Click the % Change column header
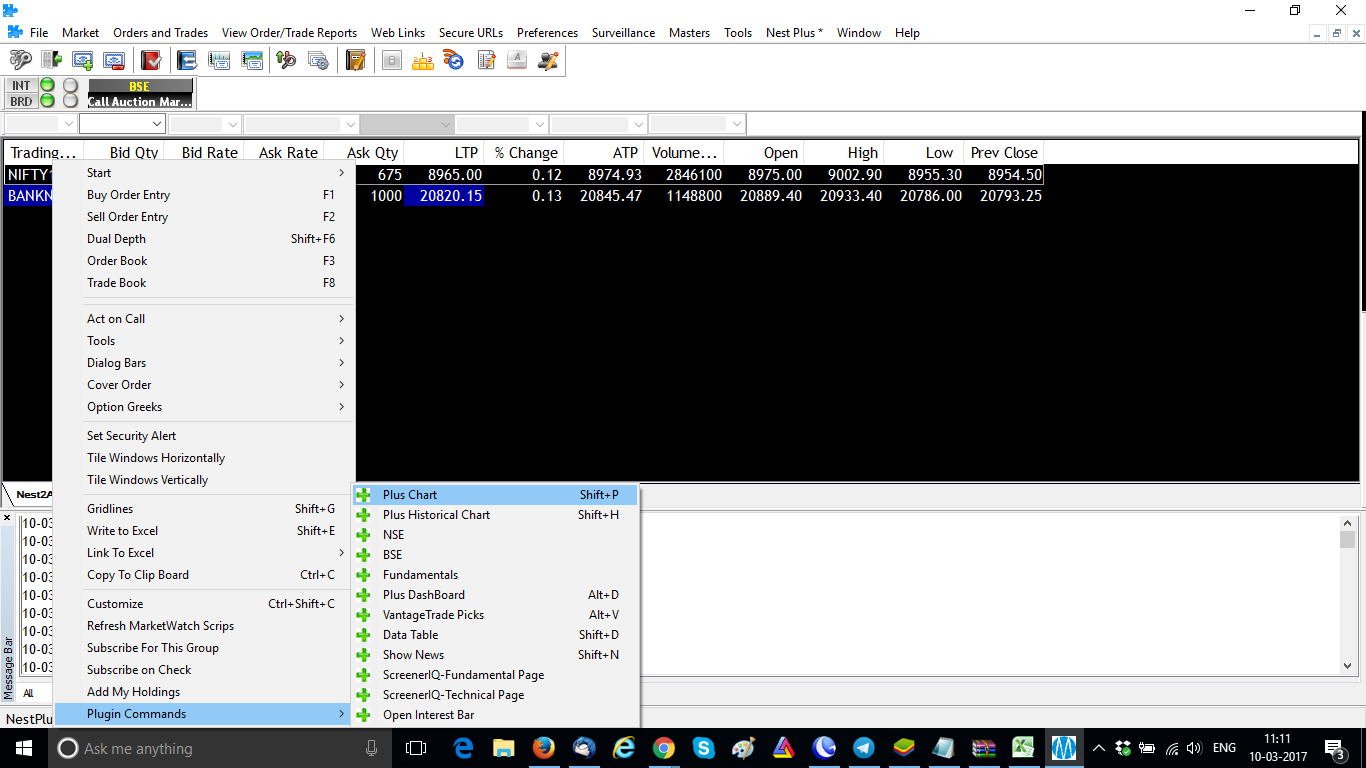 (x=524, y=153)
